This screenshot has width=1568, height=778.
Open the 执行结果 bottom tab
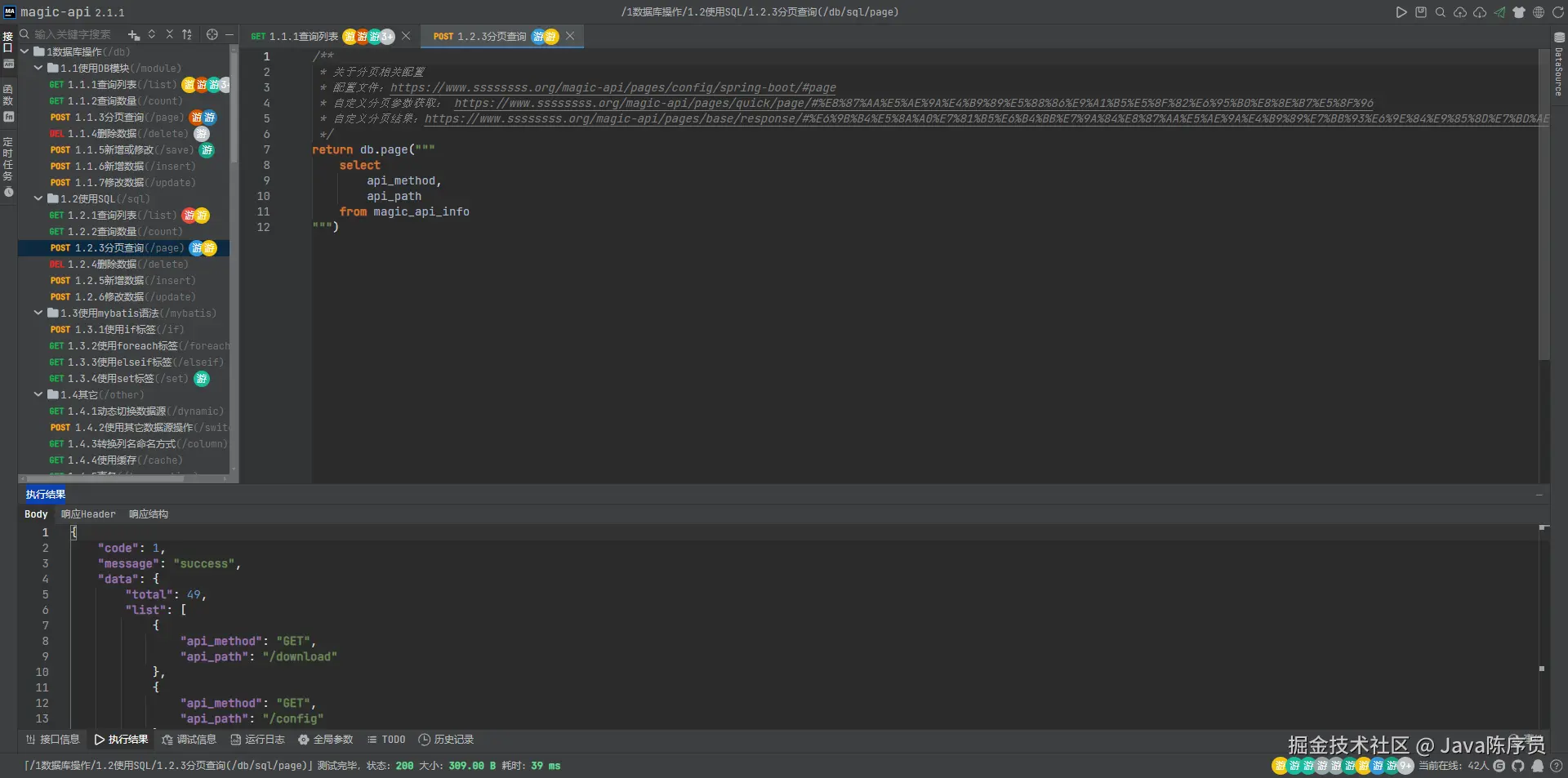pyautogui.click(x=121, y=740)
